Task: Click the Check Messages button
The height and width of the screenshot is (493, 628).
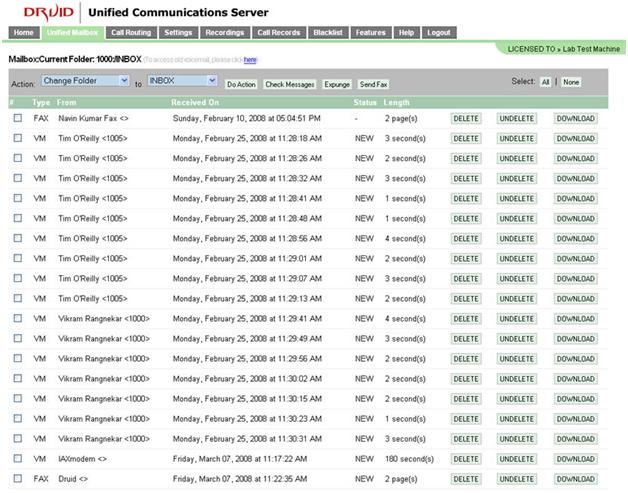Action: pos(290,85)
